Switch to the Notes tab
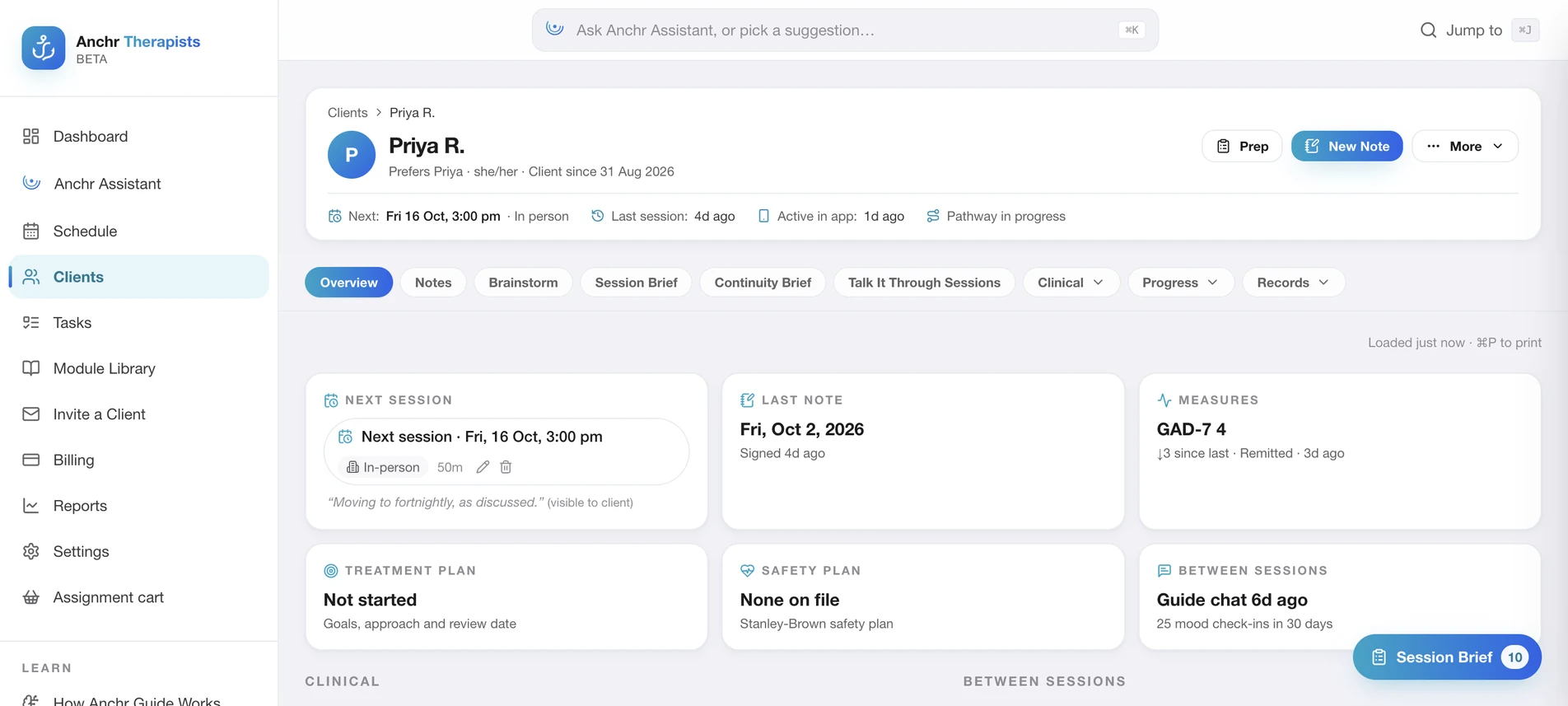 tap(433, 283)
